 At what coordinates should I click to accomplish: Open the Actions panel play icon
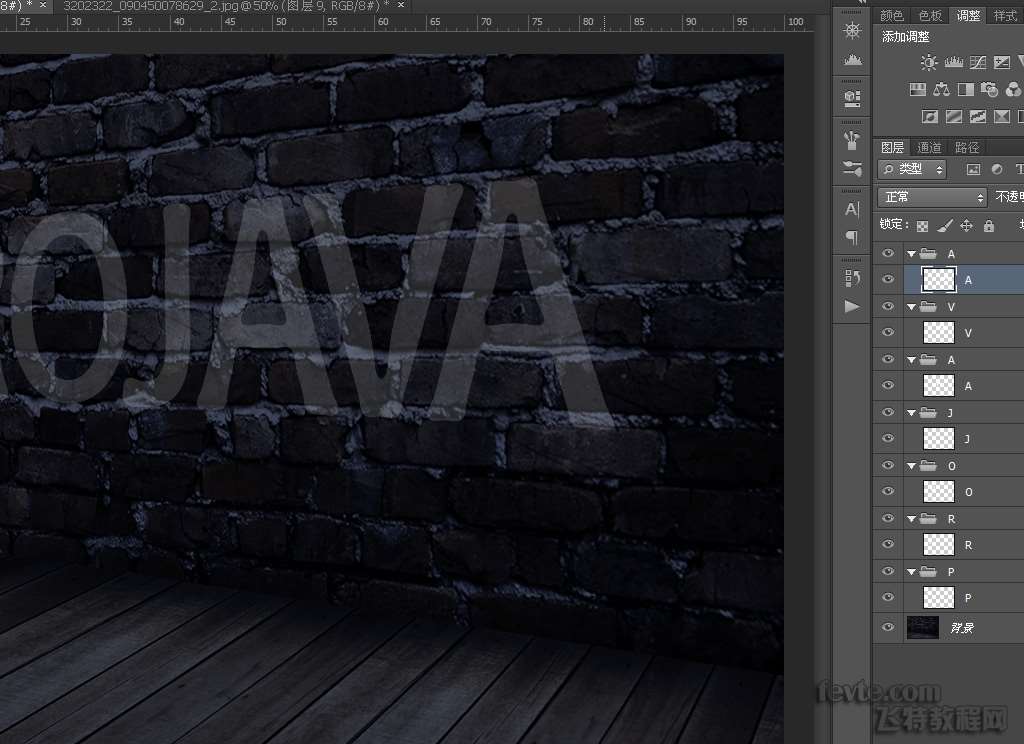pyautogui.click(x=852, y=306)
